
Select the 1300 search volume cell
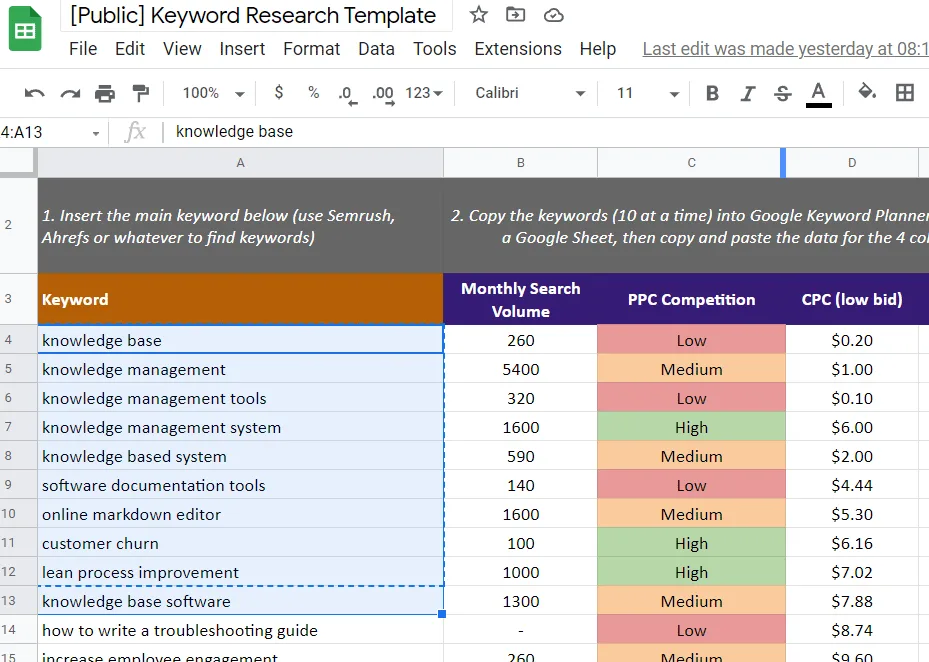pos(521,601)
